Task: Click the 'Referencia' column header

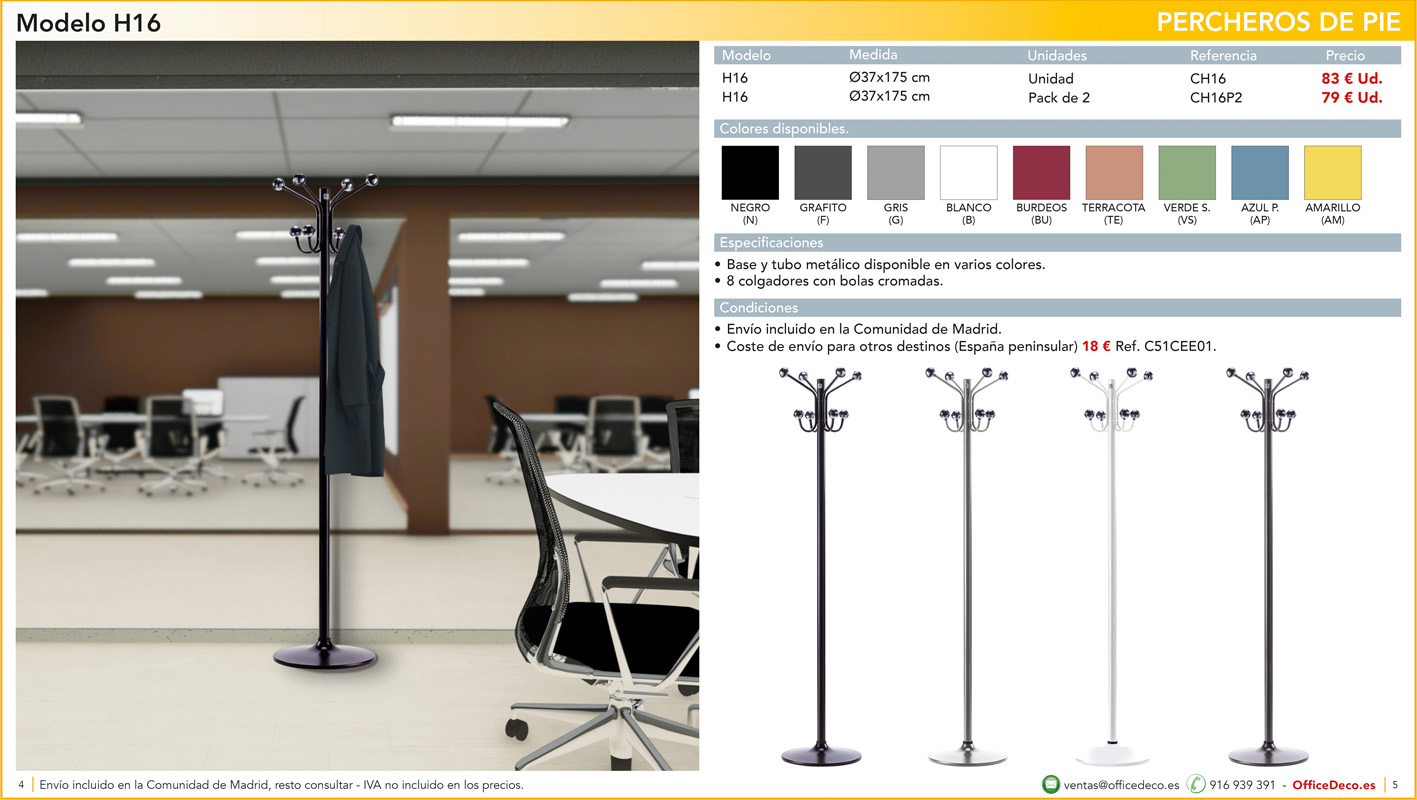Action: [1223, 55]
